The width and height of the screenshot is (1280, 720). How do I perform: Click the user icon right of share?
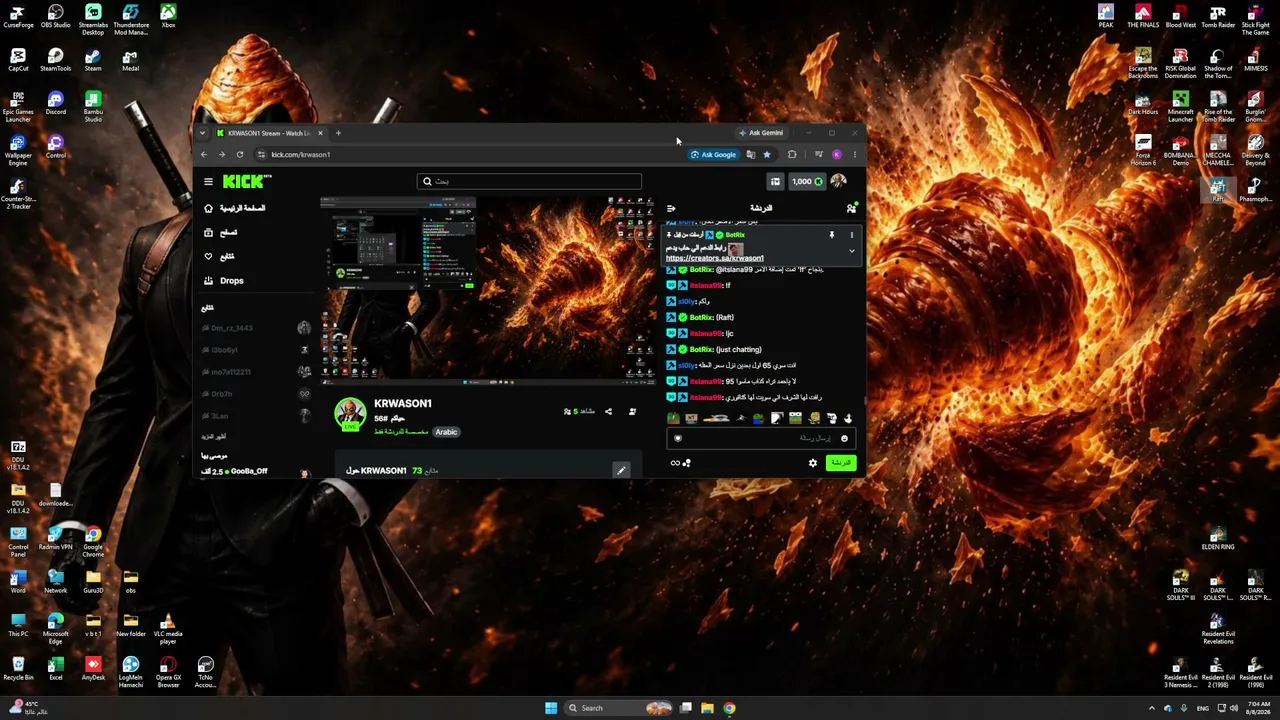point(632,411)
